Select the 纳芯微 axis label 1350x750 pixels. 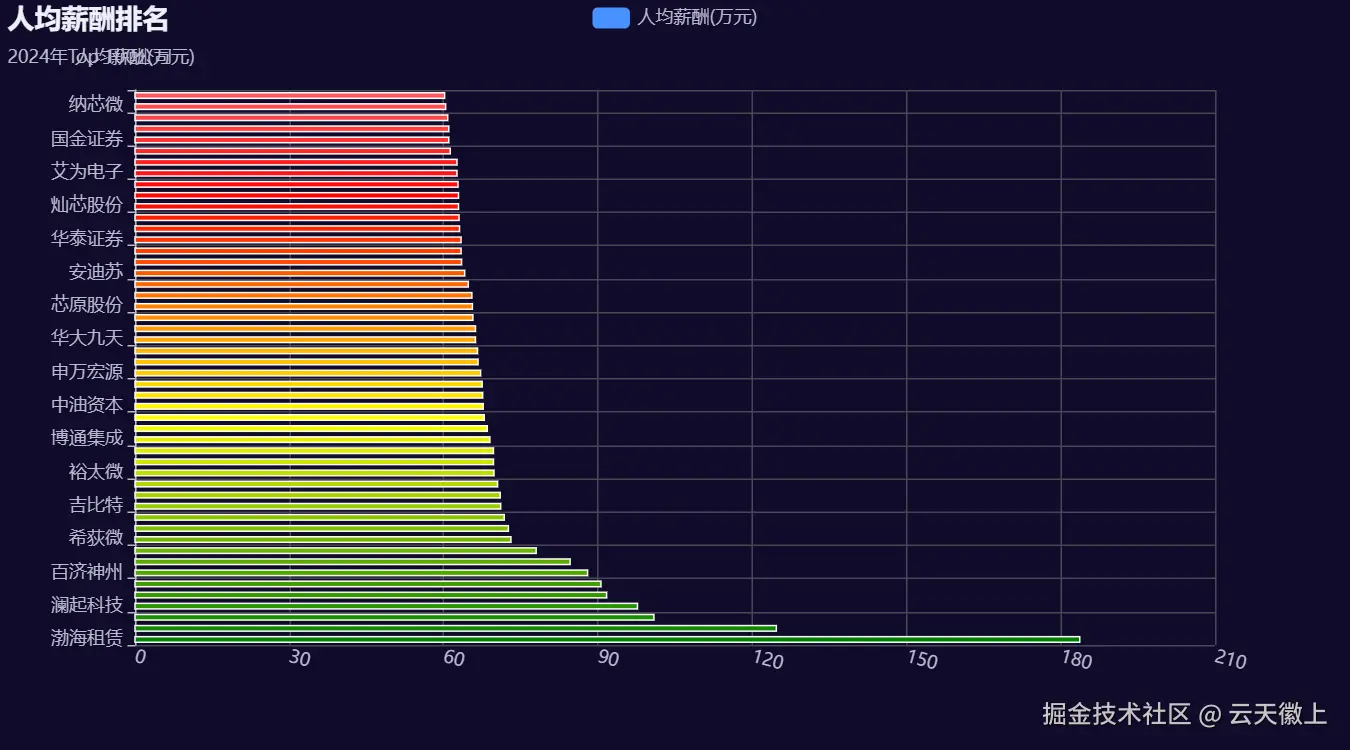coord(96,104)
